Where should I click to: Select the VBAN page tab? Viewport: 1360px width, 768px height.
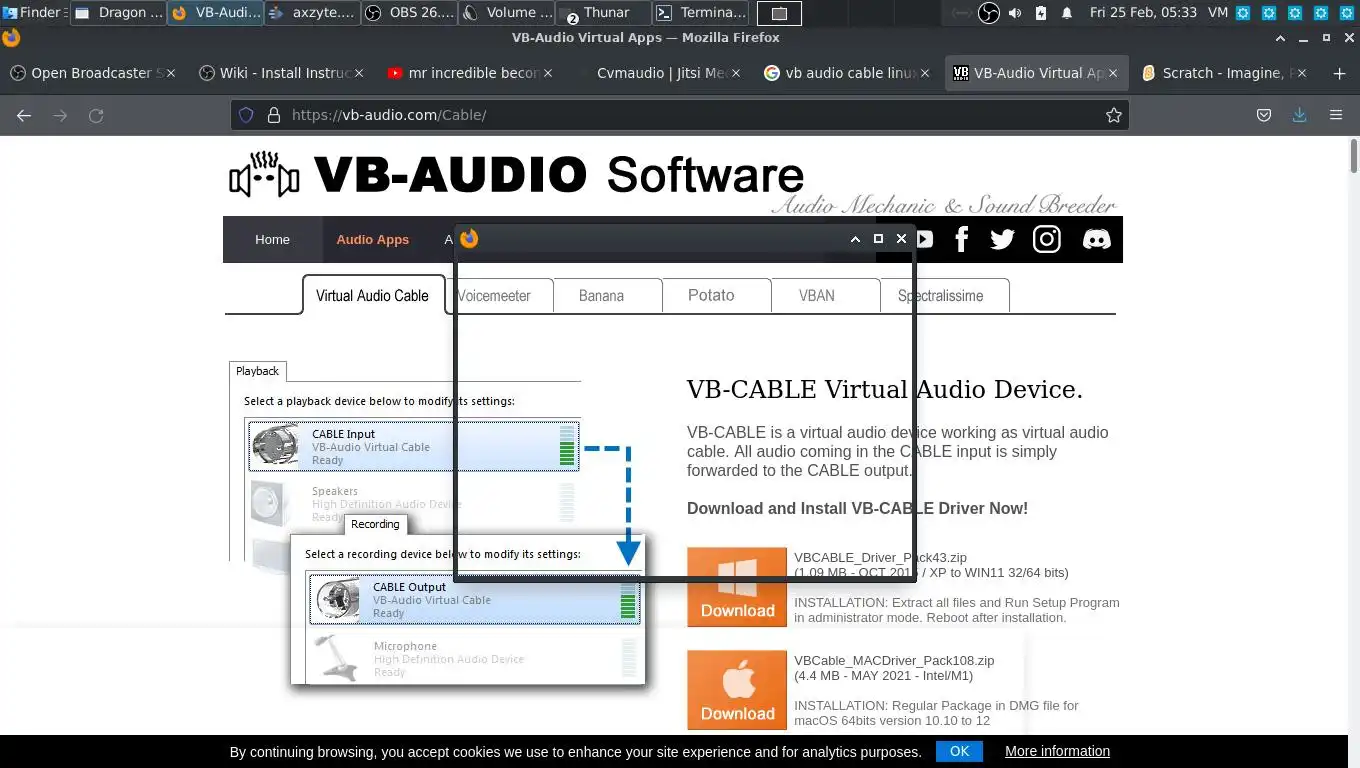816,296
